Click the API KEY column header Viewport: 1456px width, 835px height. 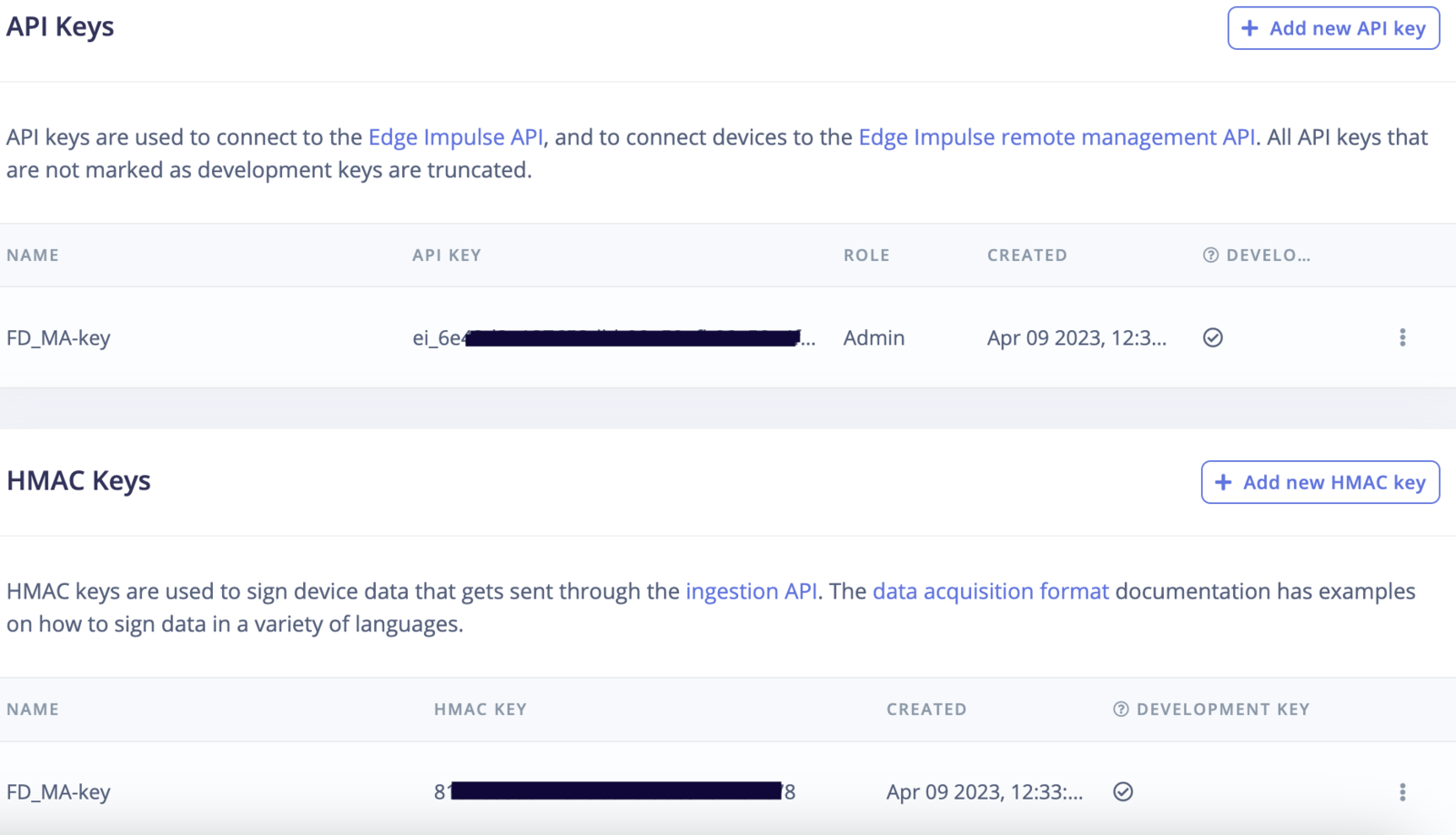446,256
